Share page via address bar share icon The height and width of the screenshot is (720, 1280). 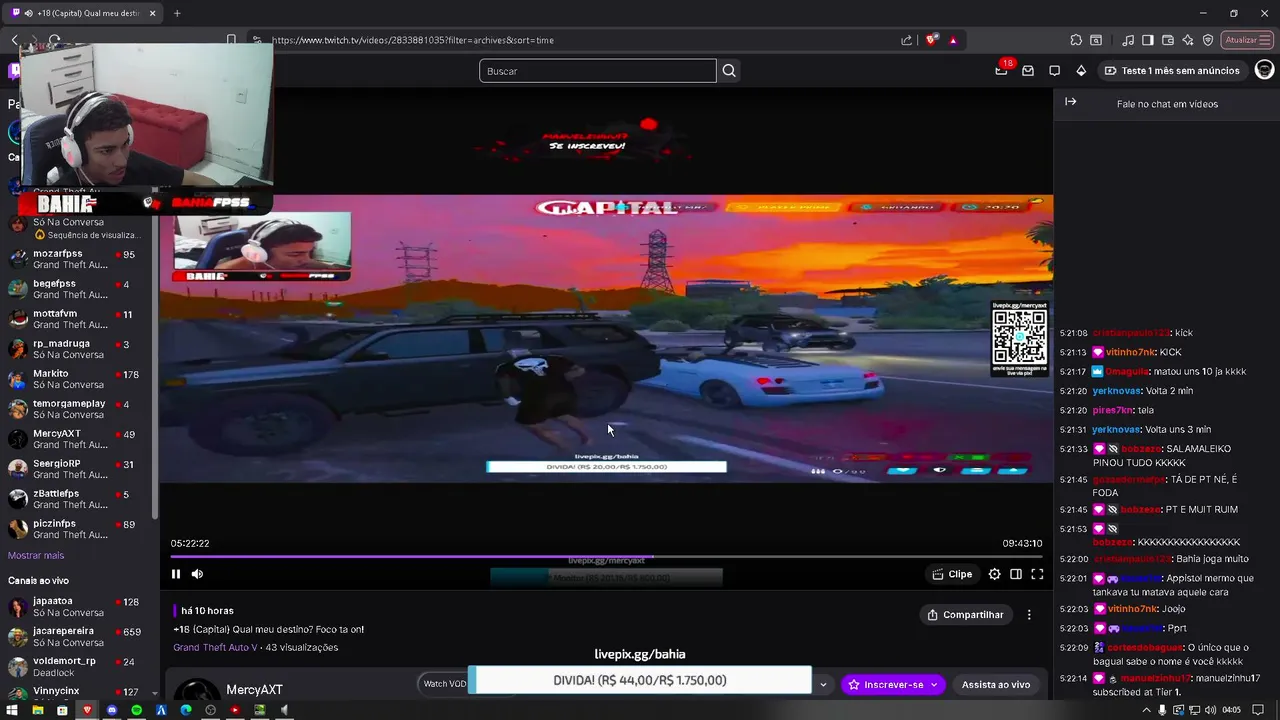click(906, 40)
